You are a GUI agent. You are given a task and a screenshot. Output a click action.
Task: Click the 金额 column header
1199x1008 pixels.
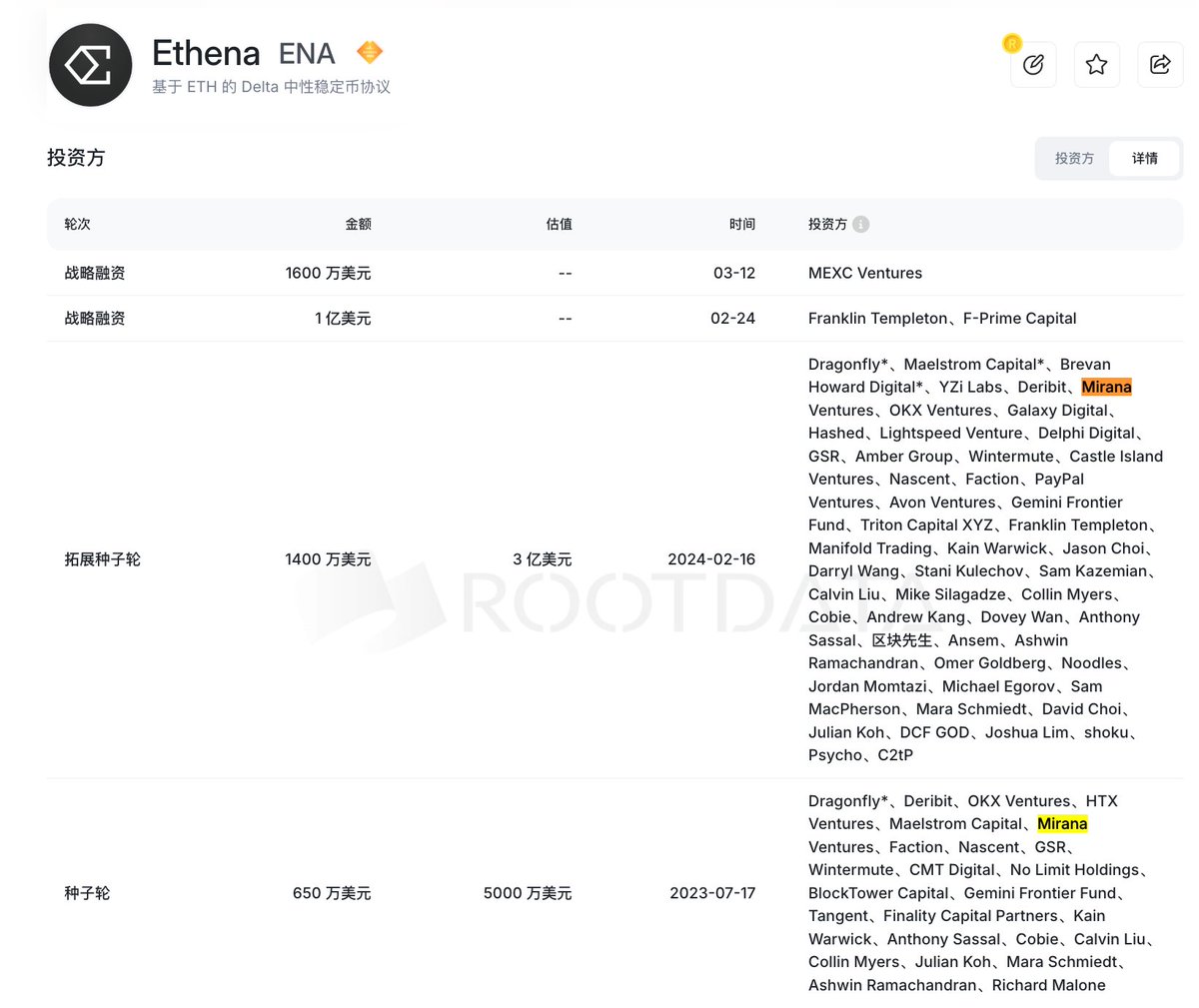[x=358, y=225]
